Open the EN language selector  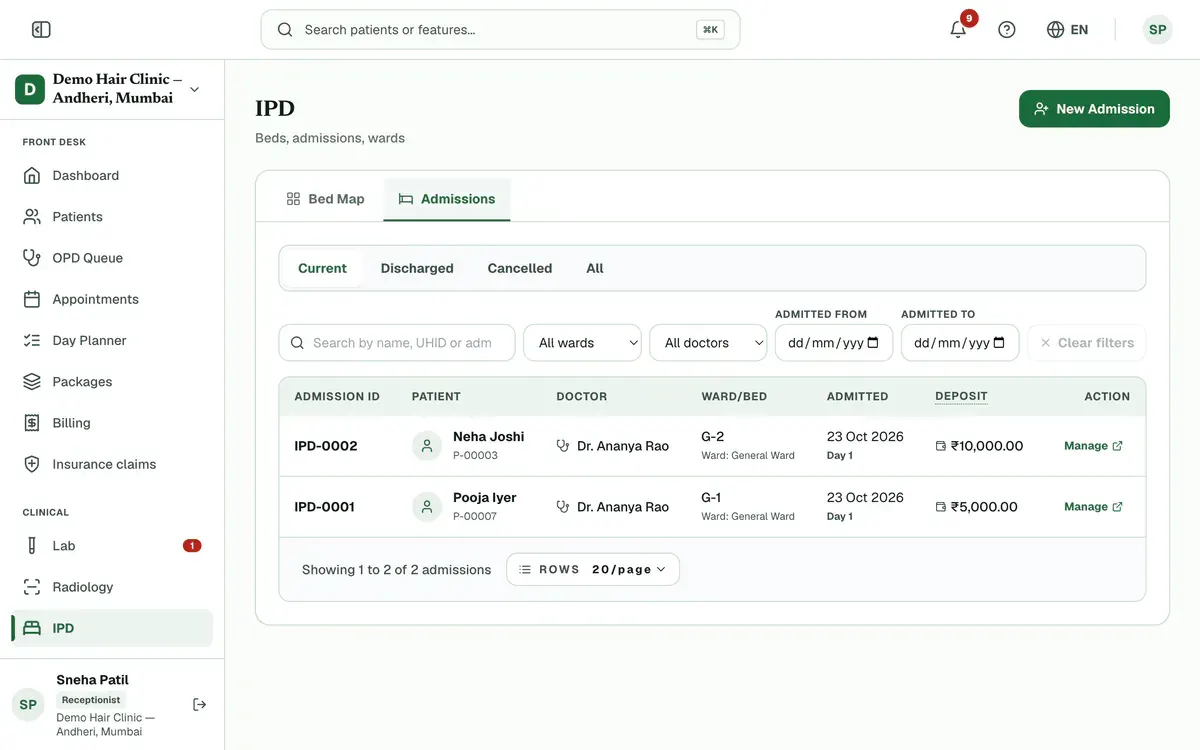click(x=1067, y=30)
